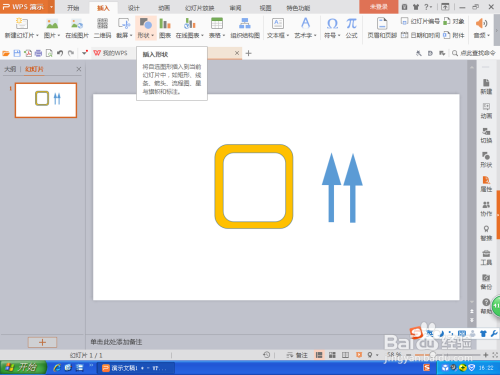
Task: Switch to Normal view in status bar
Action: (x=319, y=355)
